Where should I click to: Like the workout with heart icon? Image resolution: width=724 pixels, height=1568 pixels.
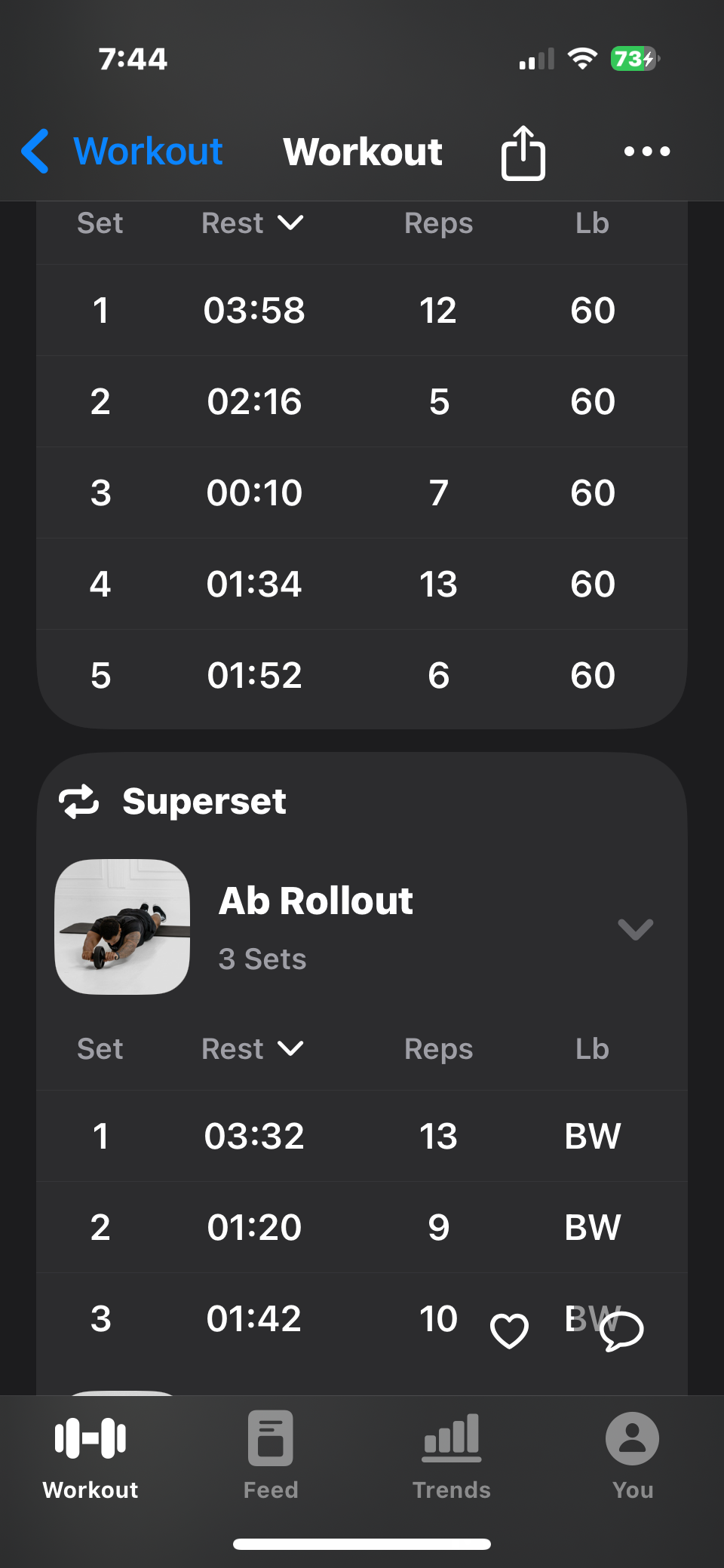pos(509,1330)
